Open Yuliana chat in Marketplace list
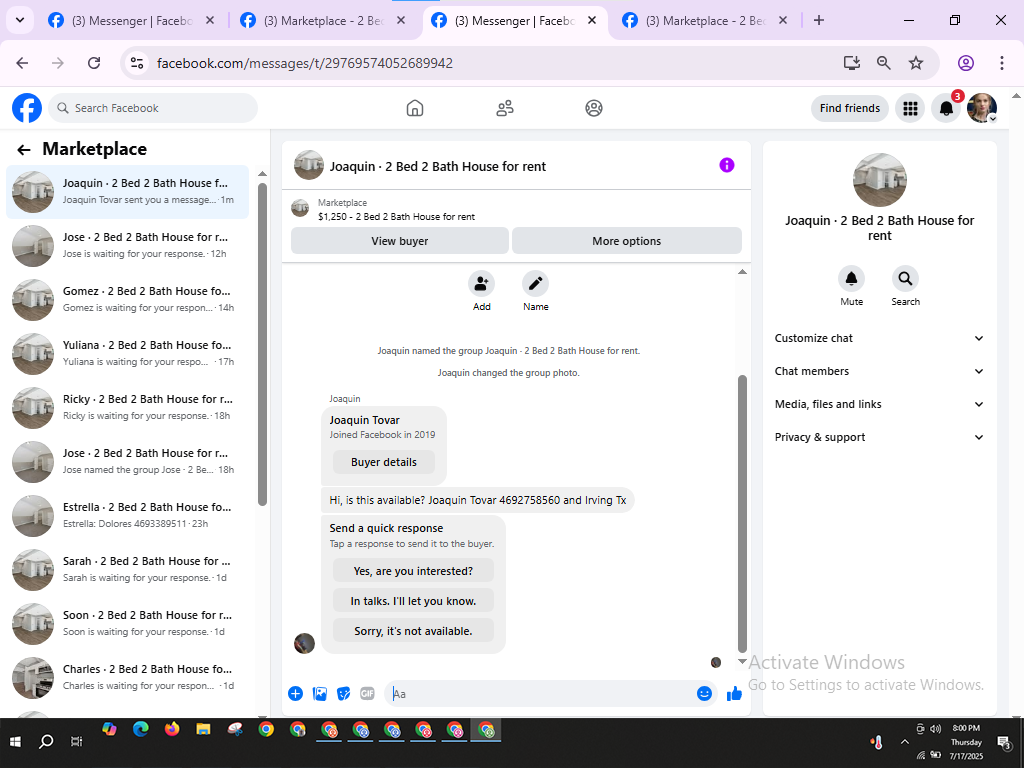The width and height of the screenshot is (1024, 768). (x=128, y=353)
